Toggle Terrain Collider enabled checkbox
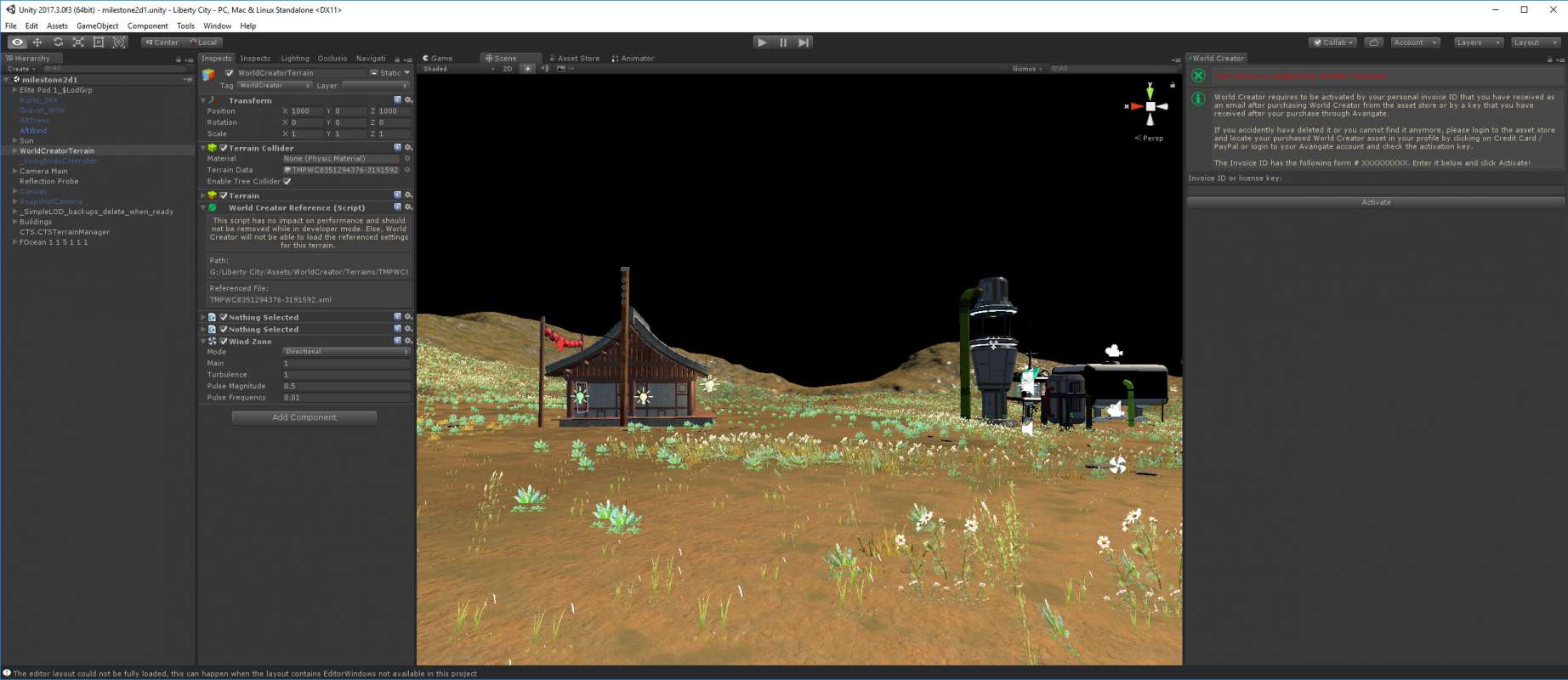This screenshot has height=680, width=1568. [x=224, y=148]
